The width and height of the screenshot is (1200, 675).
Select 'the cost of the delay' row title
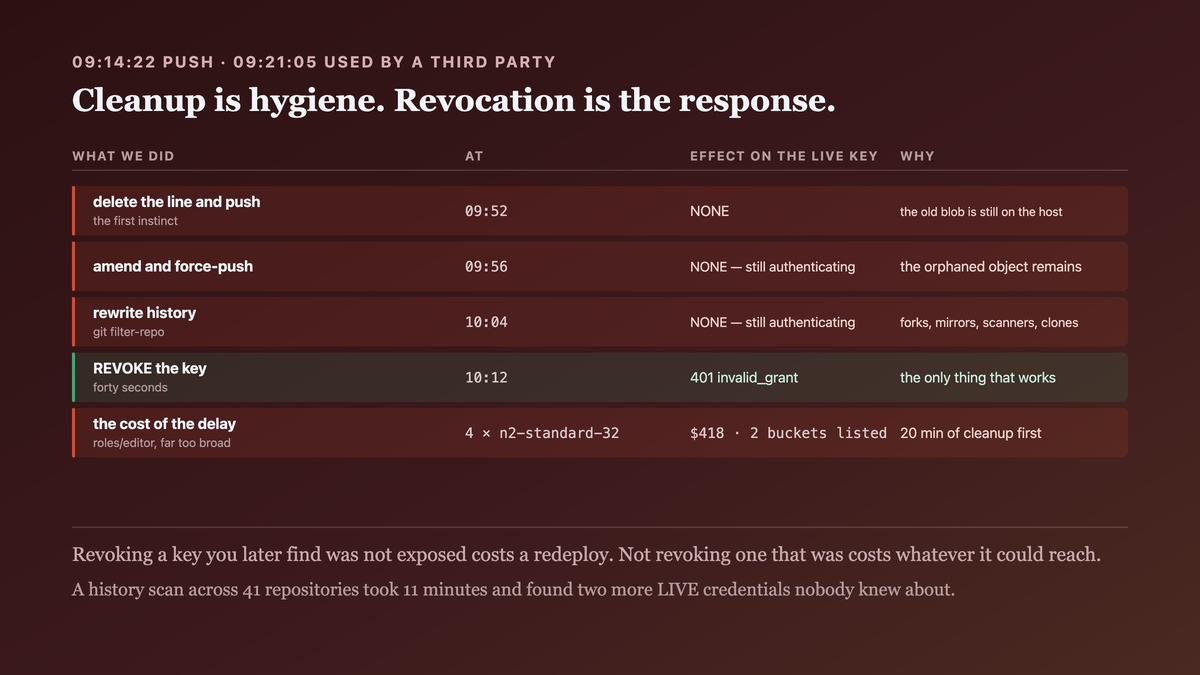point(164,424)
